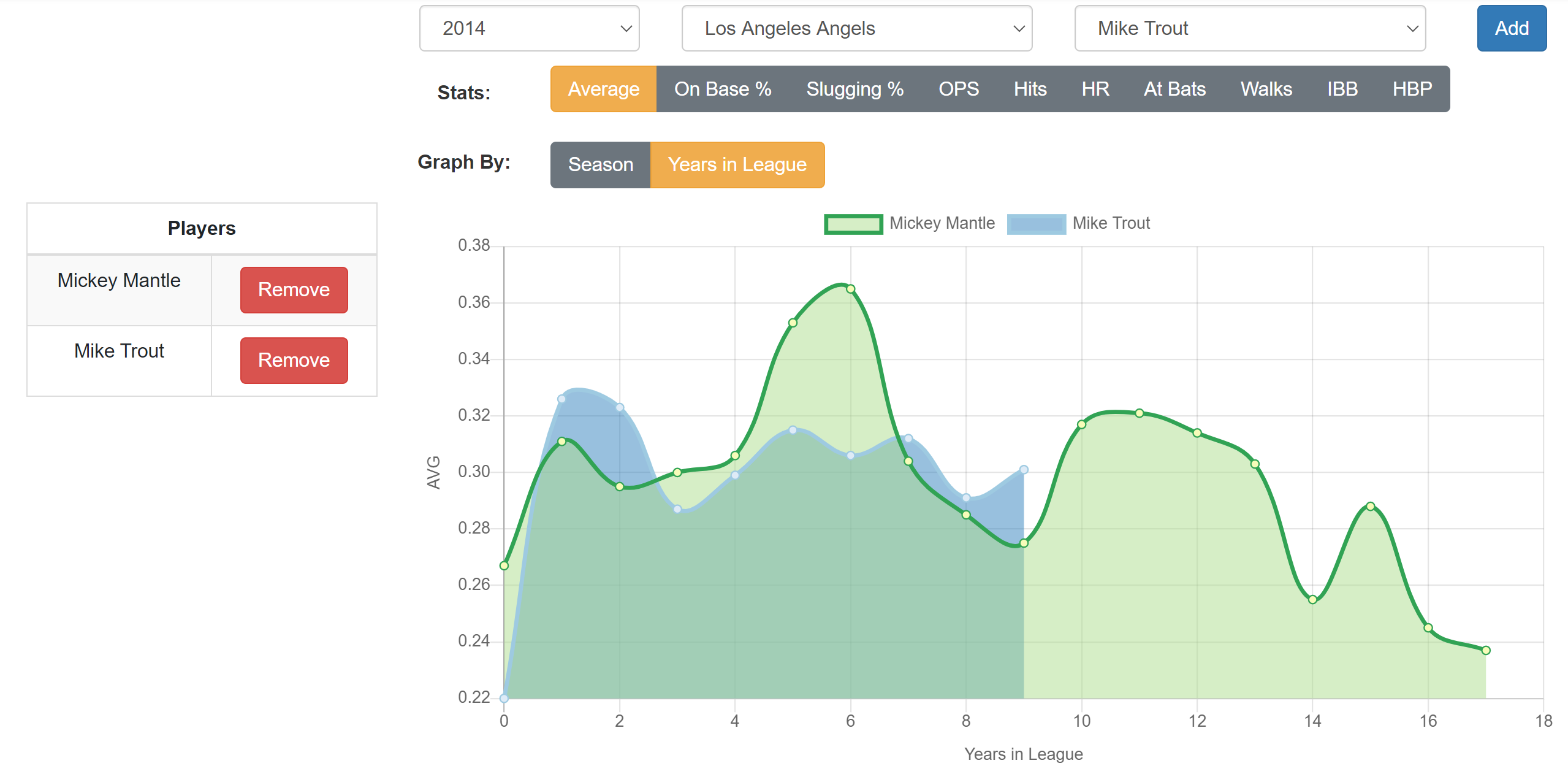Image resolution: width=1568 pixels, height=774 pixels.
Task: Graph by Years in League
Action: tap(737, 164)
